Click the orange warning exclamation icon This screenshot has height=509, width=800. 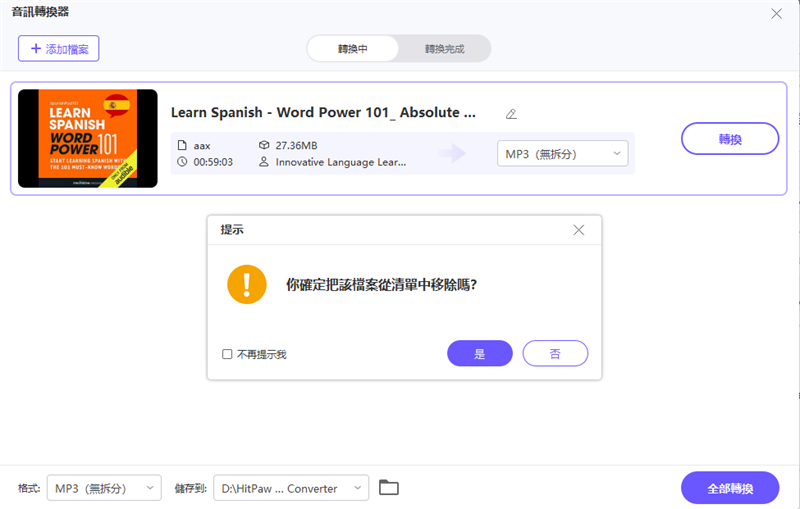(247, 285)
